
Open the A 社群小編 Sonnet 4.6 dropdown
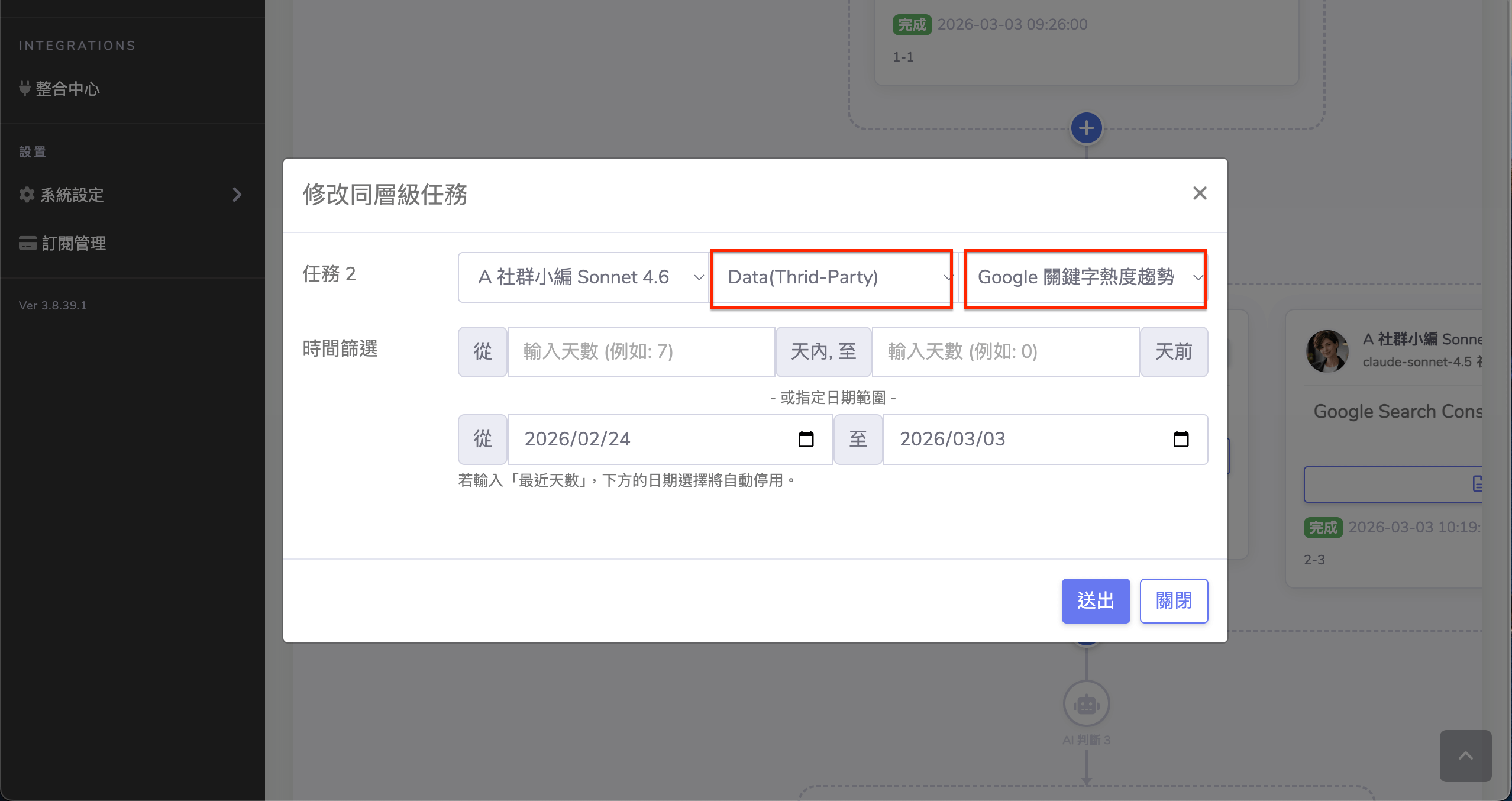click(583, 277)
